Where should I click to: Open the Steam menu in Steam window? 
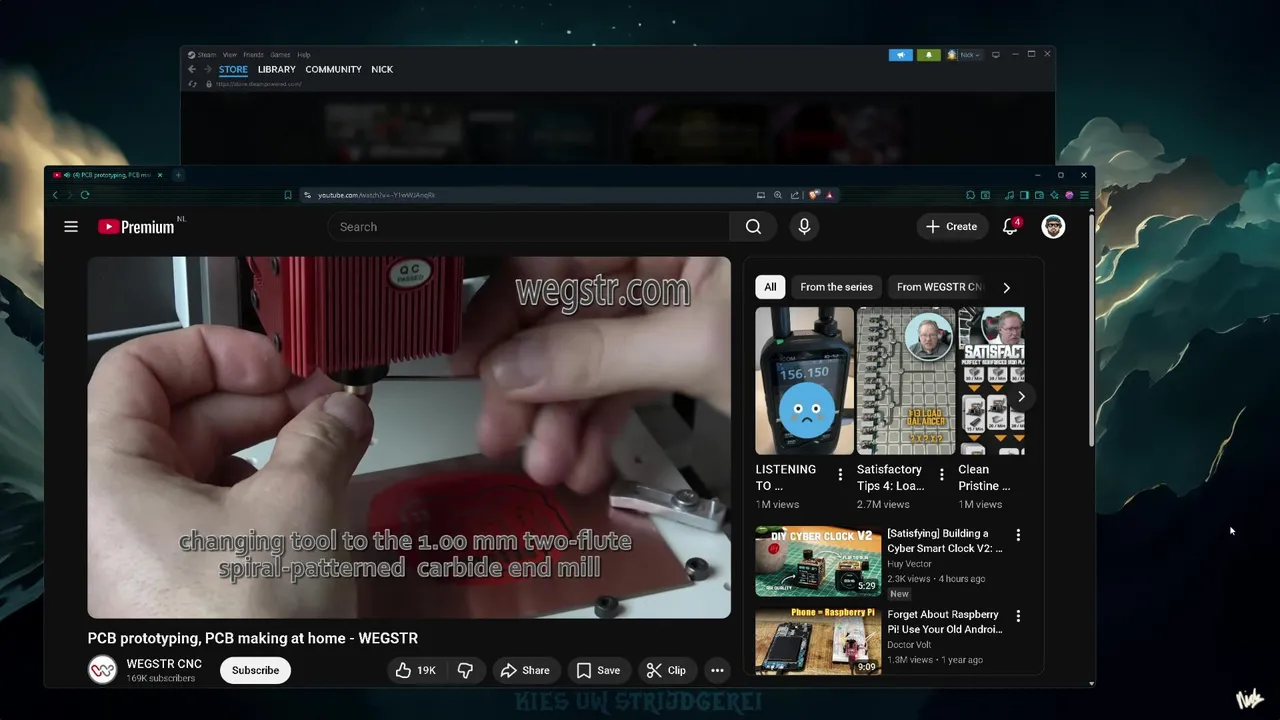(x=206, y=55)
